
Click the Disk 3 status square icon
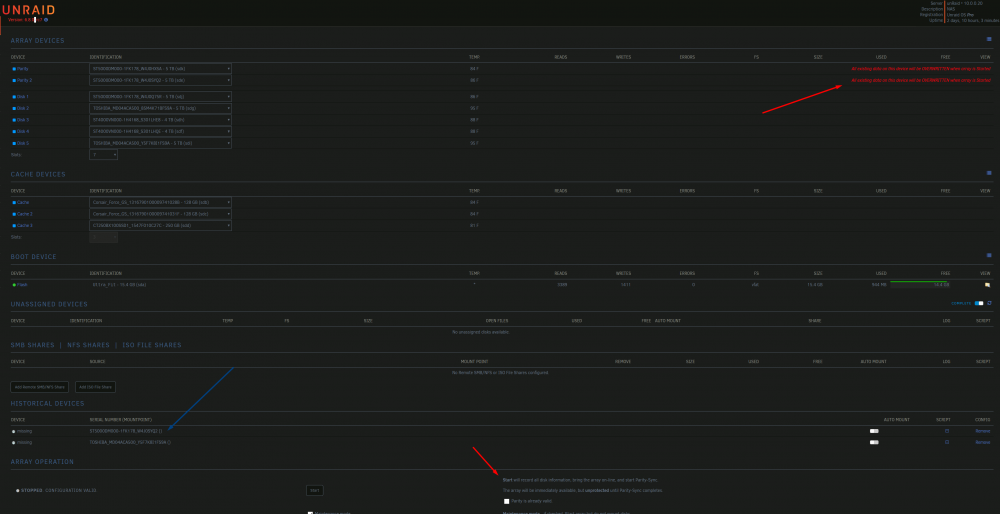coord(14,120)
